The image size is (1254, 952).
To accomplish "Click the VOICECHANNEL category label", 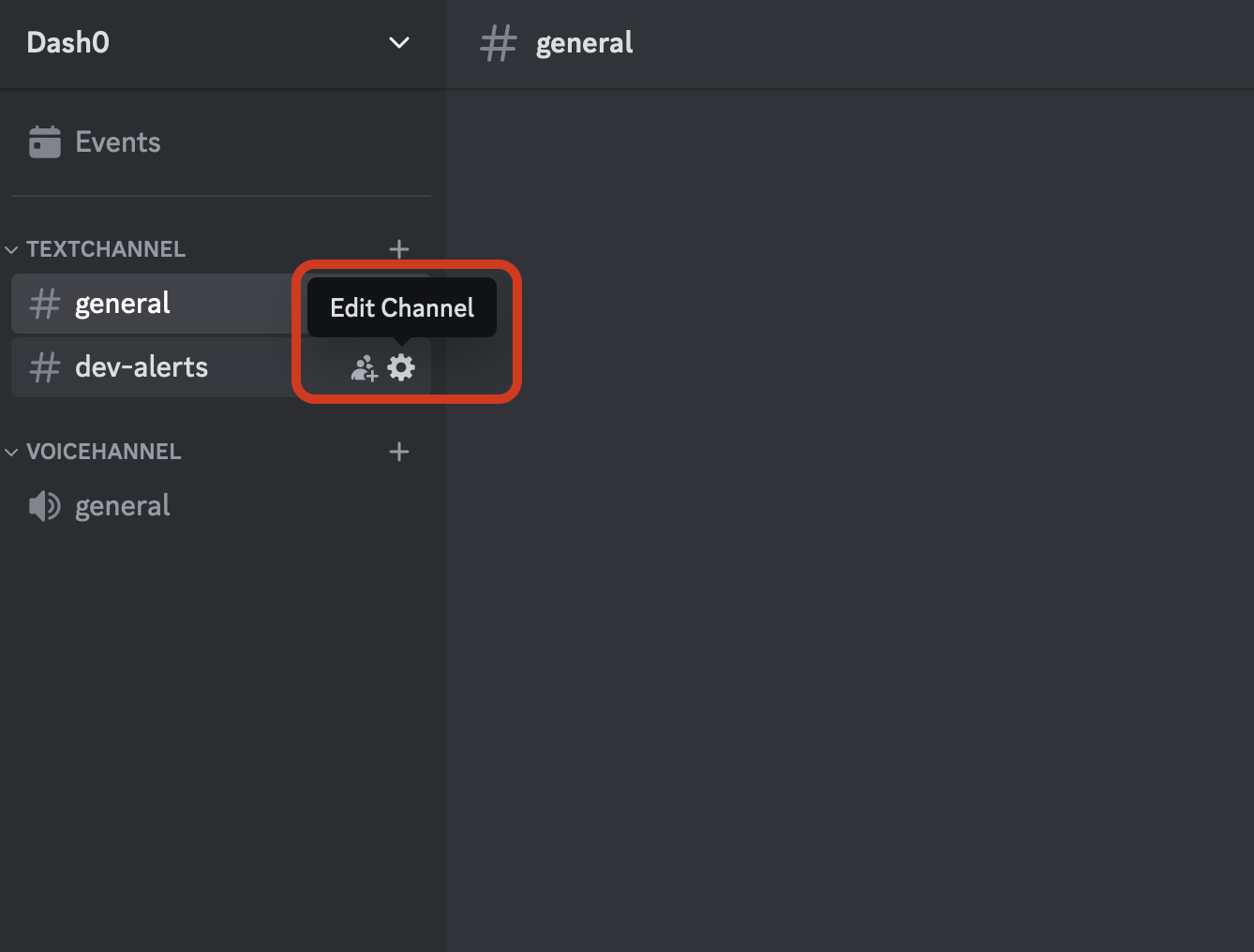I will click(x=104, y=452).
